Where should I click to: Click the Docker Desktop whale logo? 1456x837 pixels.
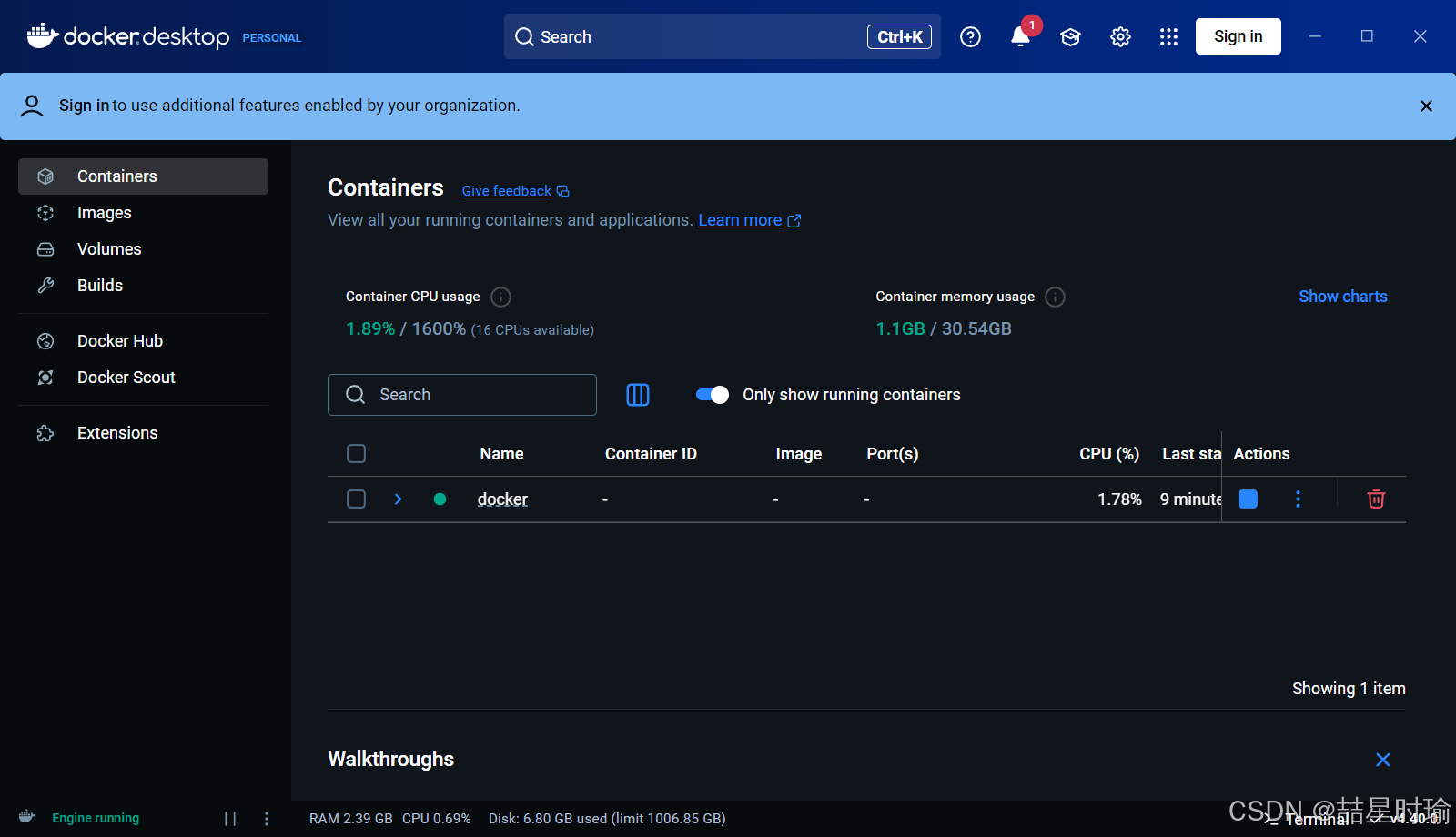pos(42,35)
